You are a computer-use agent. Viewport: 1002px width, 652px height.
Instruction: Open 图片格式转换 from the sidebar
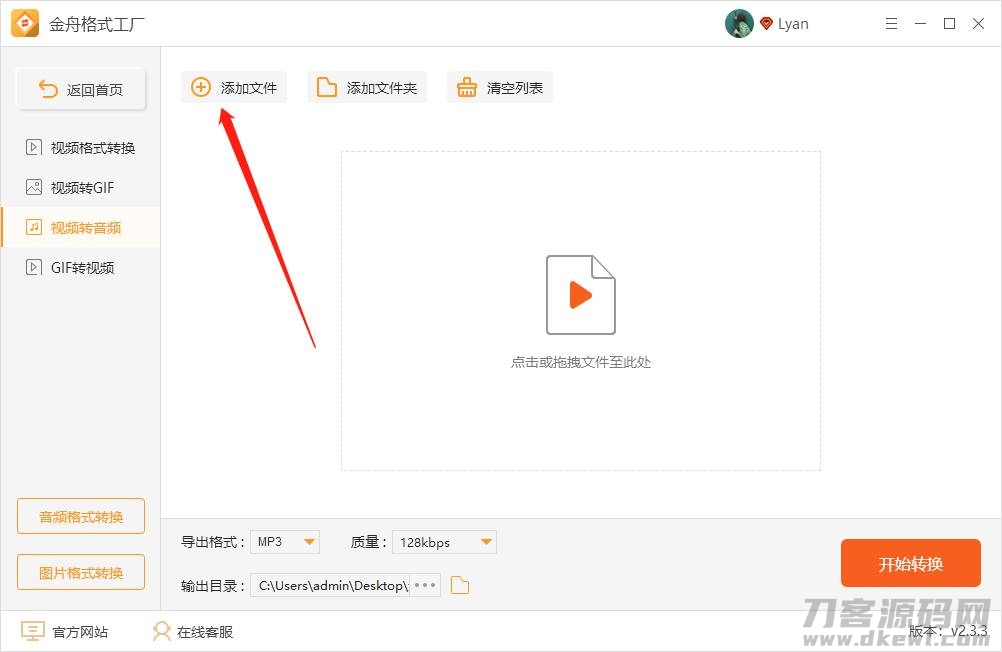point(80,572)
